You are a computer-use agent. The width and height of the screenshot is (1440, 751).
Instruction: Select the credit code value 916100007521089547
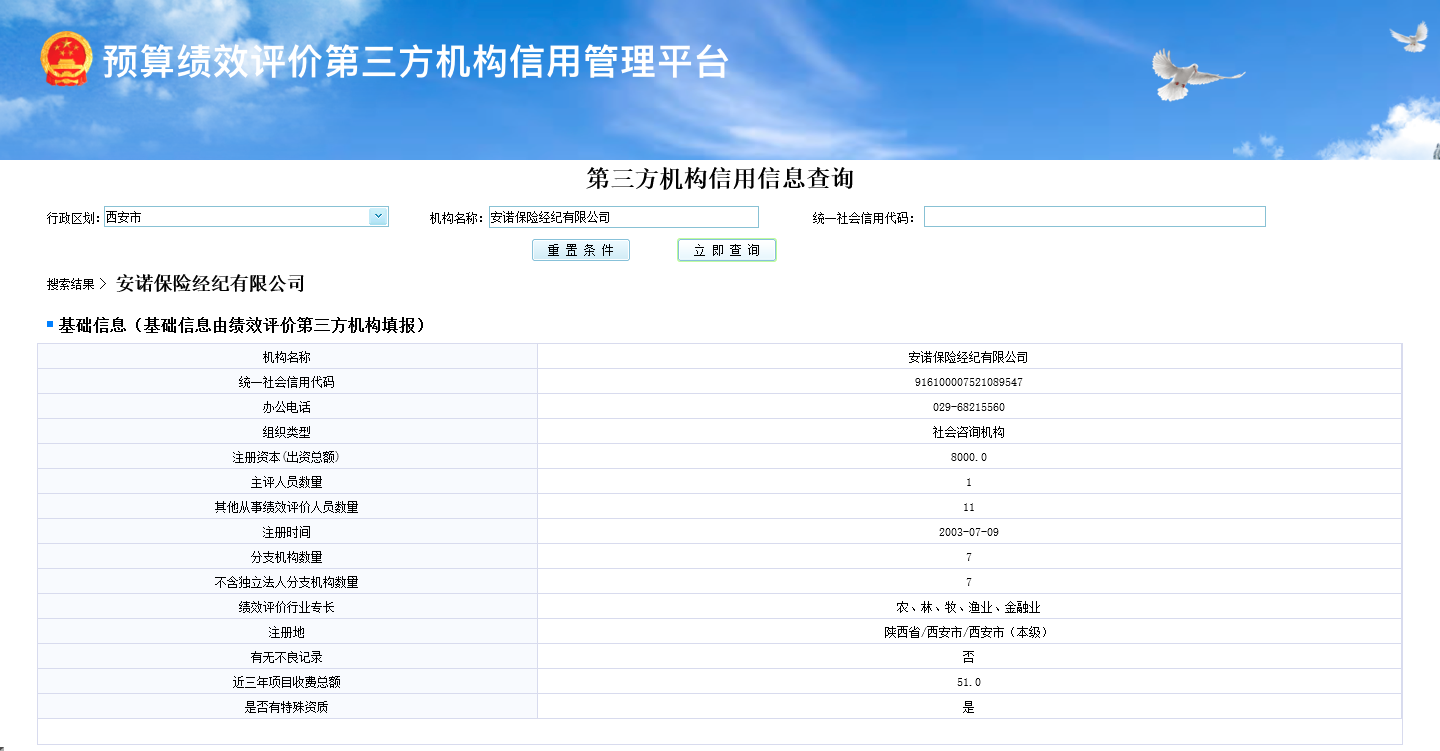pyautogui.click(x=968, y=382)
